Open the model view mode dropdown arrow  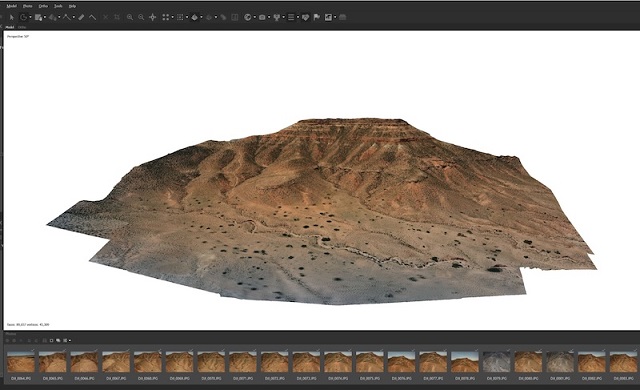point(202,17)
